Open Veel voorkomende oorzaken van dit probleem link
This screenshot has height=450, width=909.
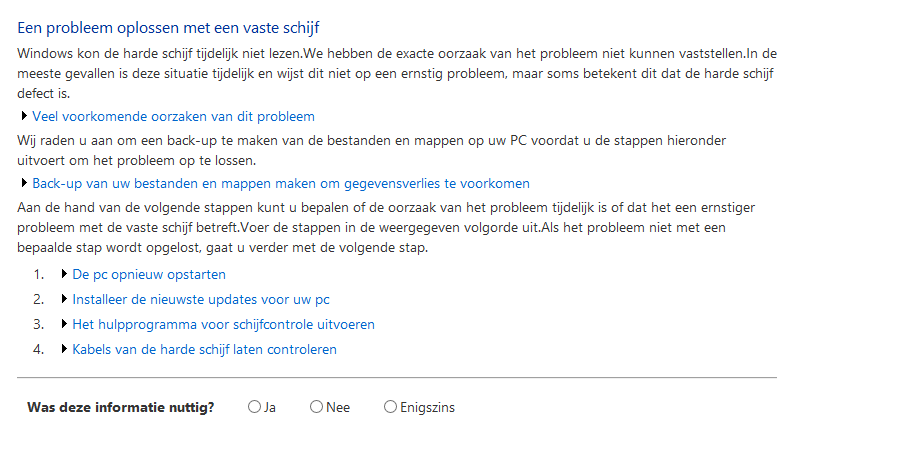173,117
